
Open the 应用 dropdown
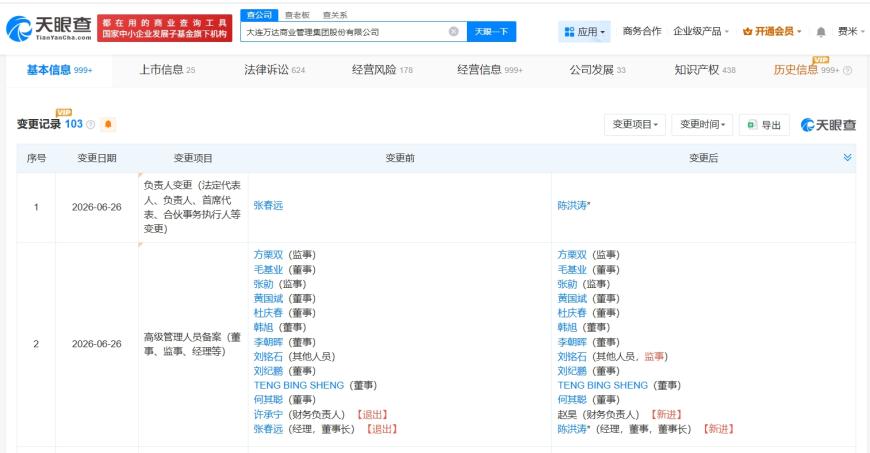pos(585,32)
